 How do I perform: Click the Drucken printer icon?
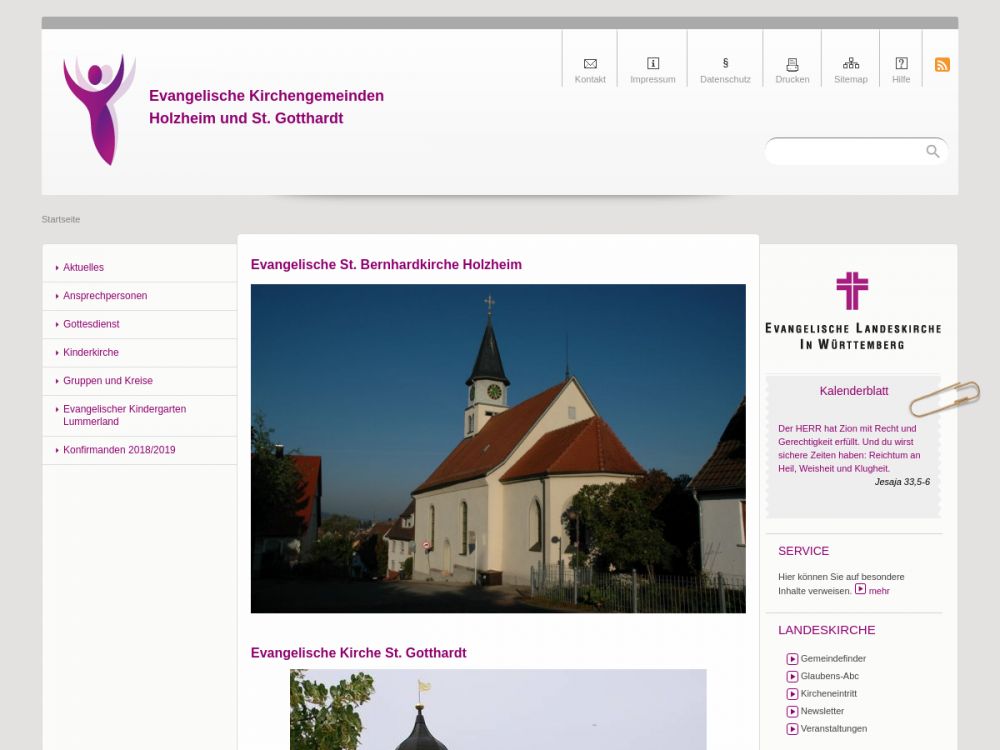pos(792,64)
